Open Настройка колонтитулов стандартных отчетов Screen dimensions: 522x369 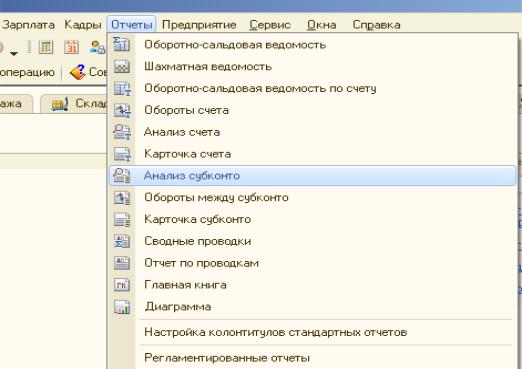pos(313,332)
